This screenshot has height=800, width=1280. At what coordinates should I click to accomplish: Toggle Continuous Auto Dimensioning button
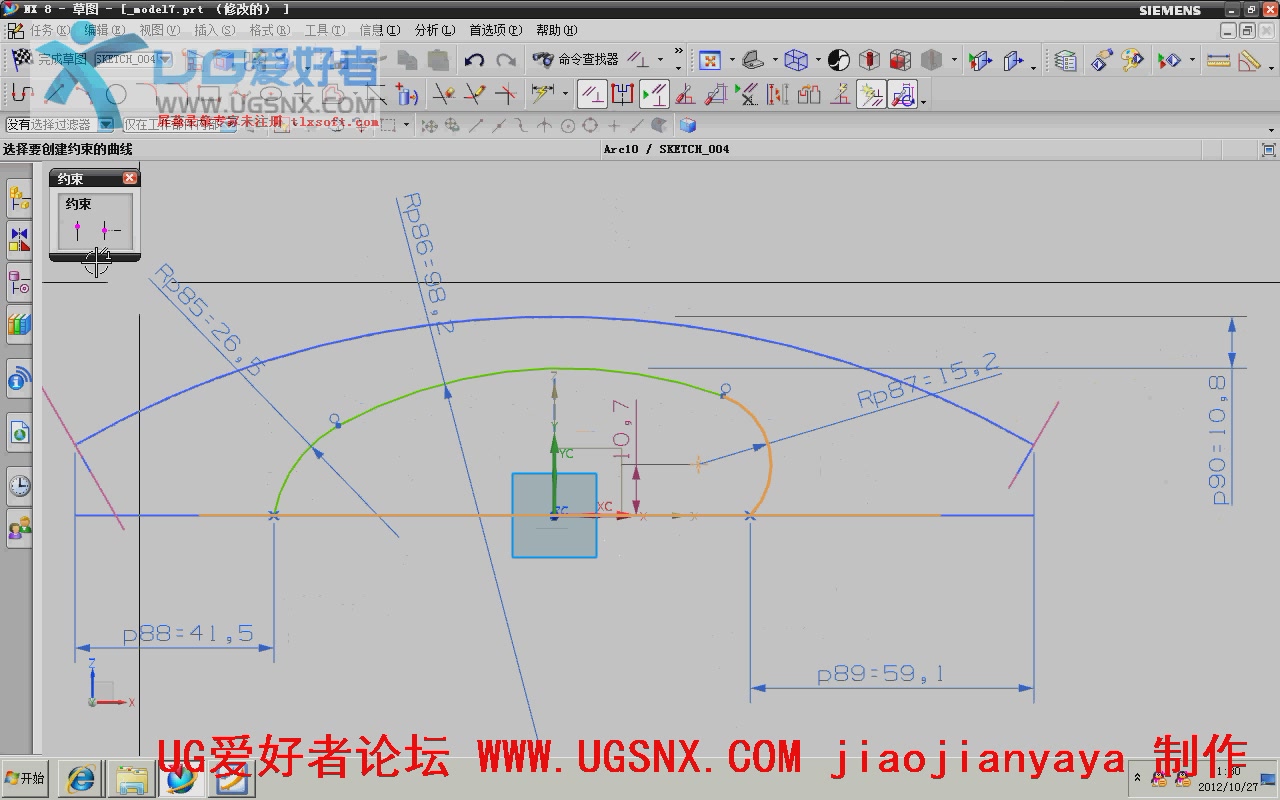[x=902, y=95]
